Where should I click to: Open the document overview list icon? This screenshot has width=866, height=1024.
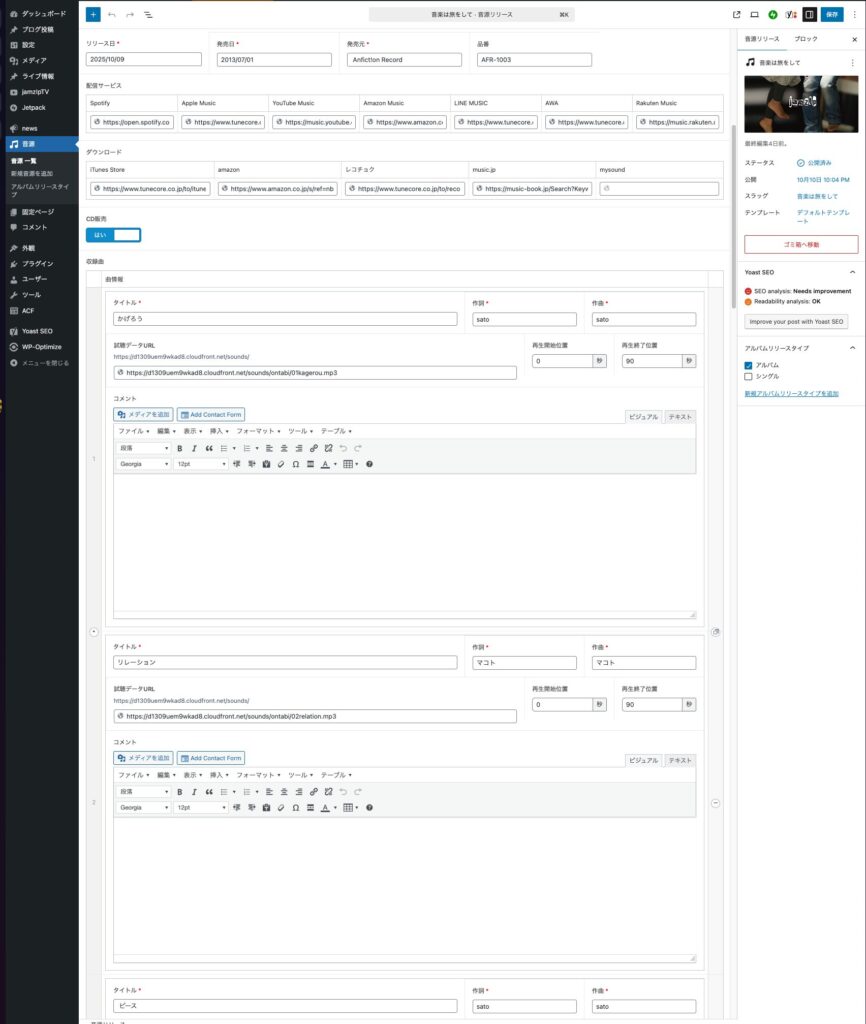(x=148, y=15)
